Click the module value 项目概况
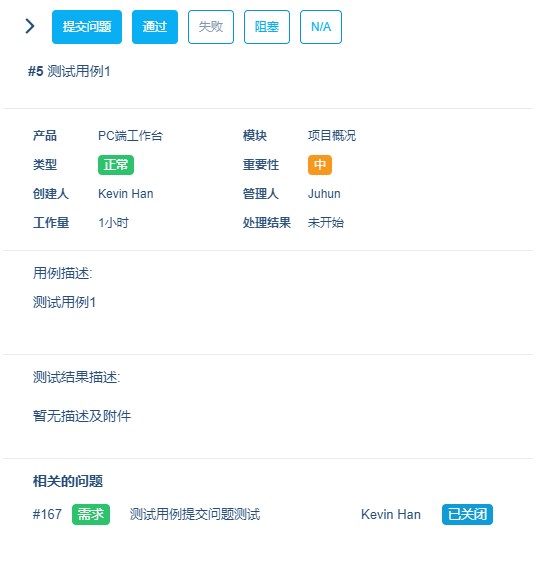This screenshot has height=563, width=537. click(332, 136)
